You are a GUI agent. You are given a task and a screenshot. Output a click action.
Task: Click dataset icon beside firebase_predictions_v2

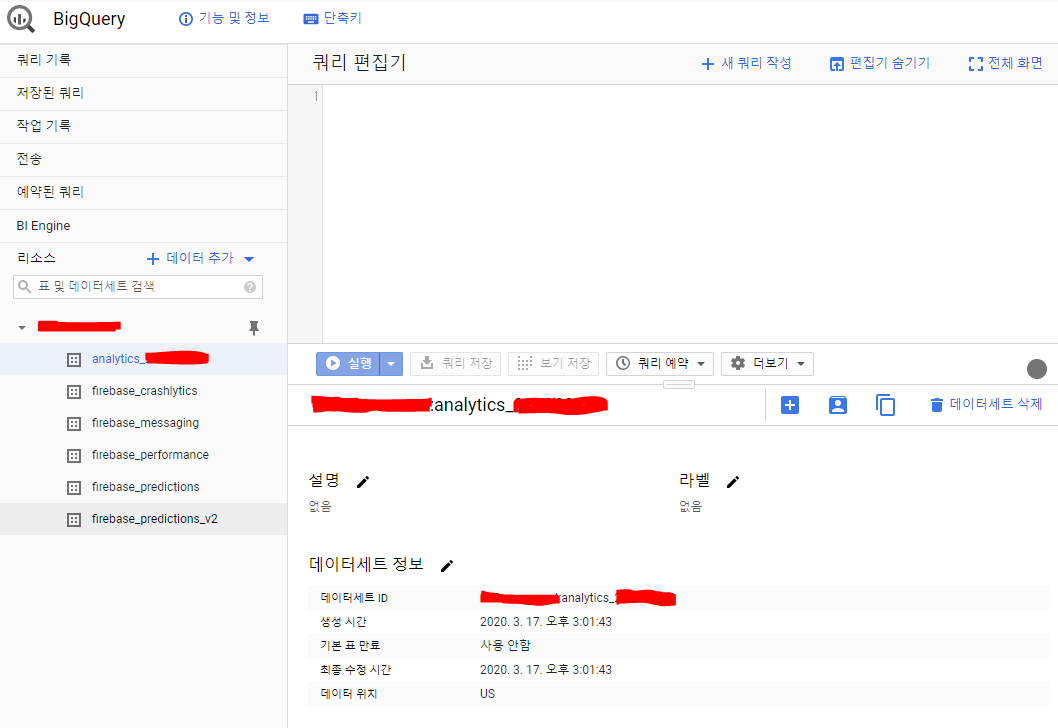(x=74, y=520)
